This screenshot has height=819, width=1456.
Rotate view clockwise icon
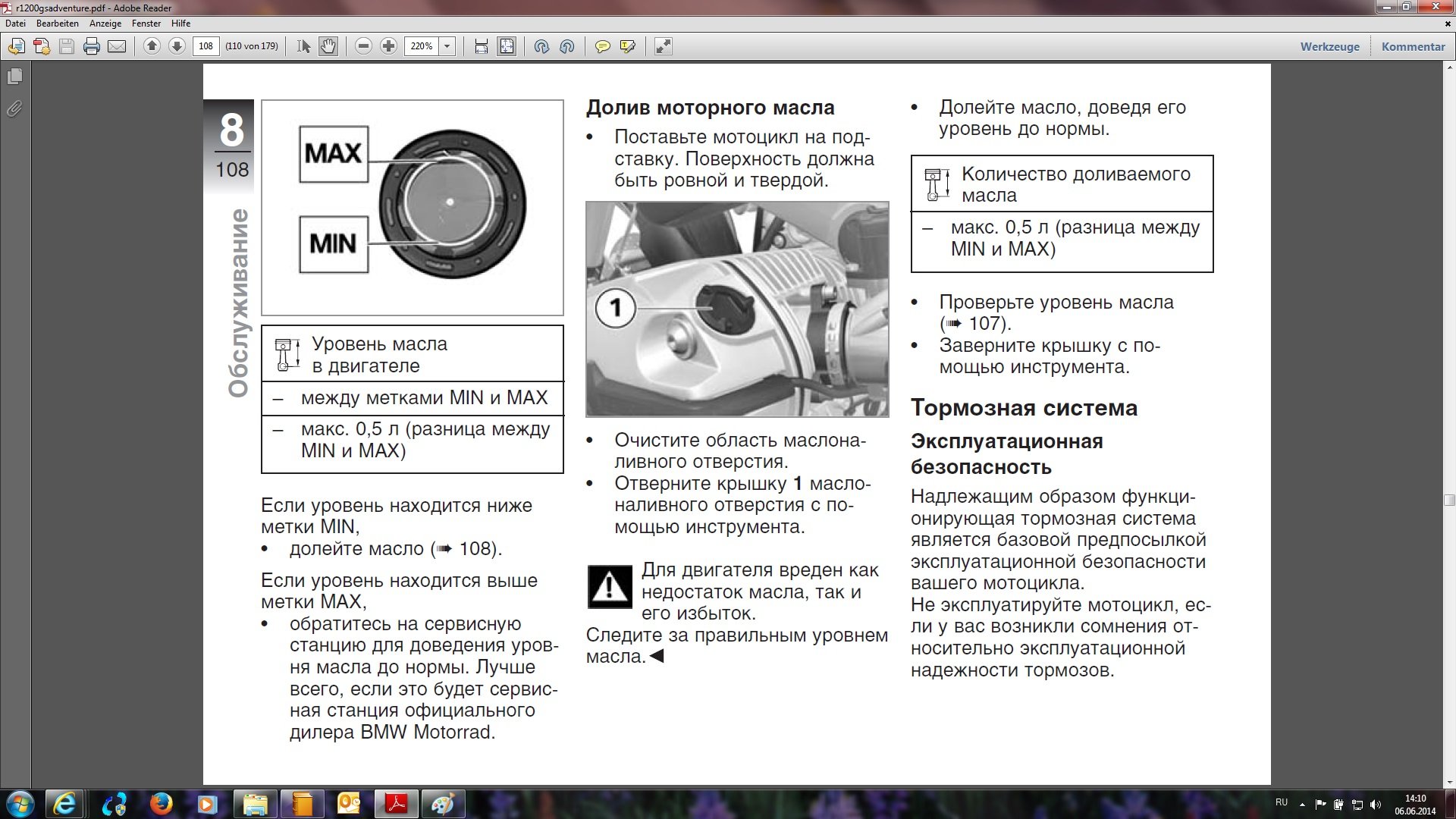coord(541,46)
